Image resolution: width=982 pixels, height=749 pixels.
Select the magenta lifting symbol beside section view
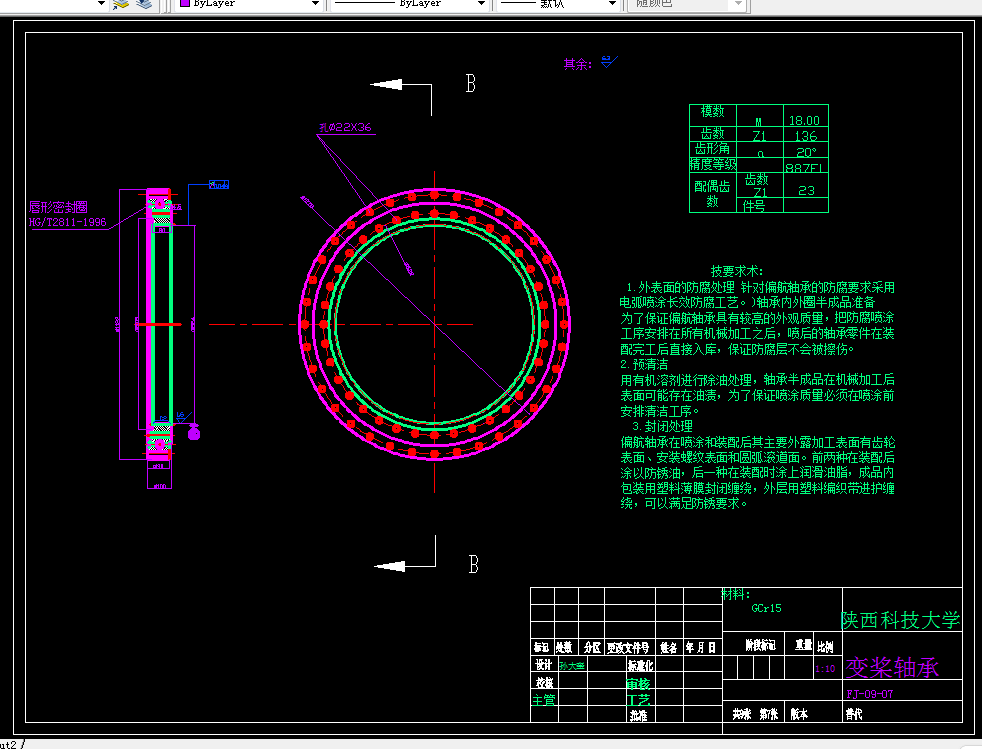(x=194, y=432)
